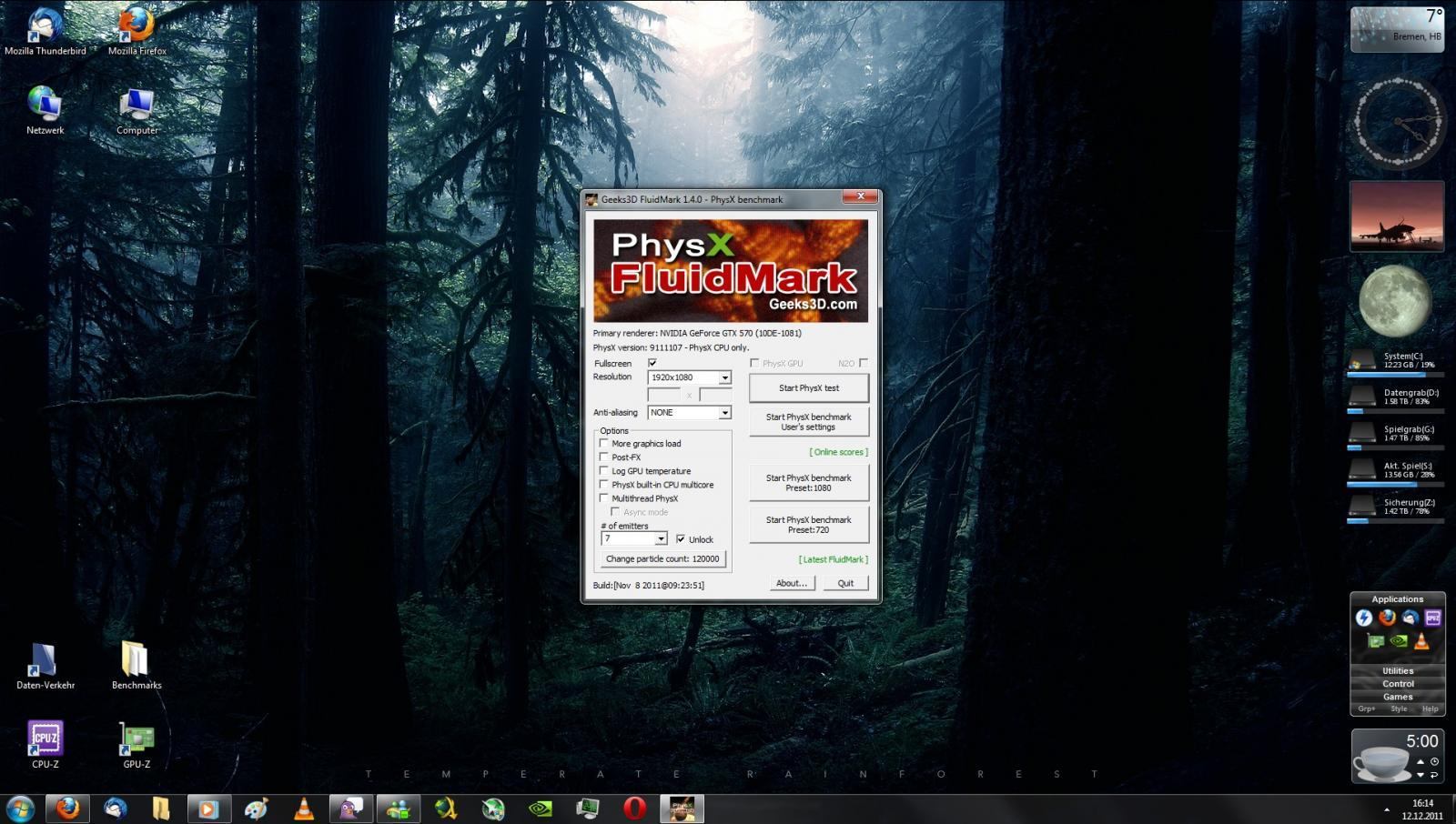Open Pidgin messenger in the taskbar
The image size is (1456, 824).
coord(351,808)
